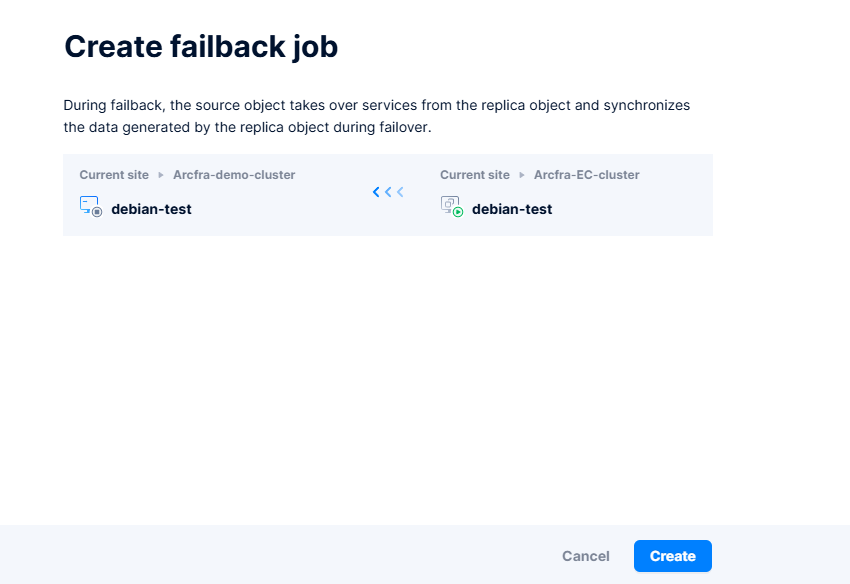Select the Arcfra-EC-cluster site label
Screen dimensions: 850x584
coord(586,175)
